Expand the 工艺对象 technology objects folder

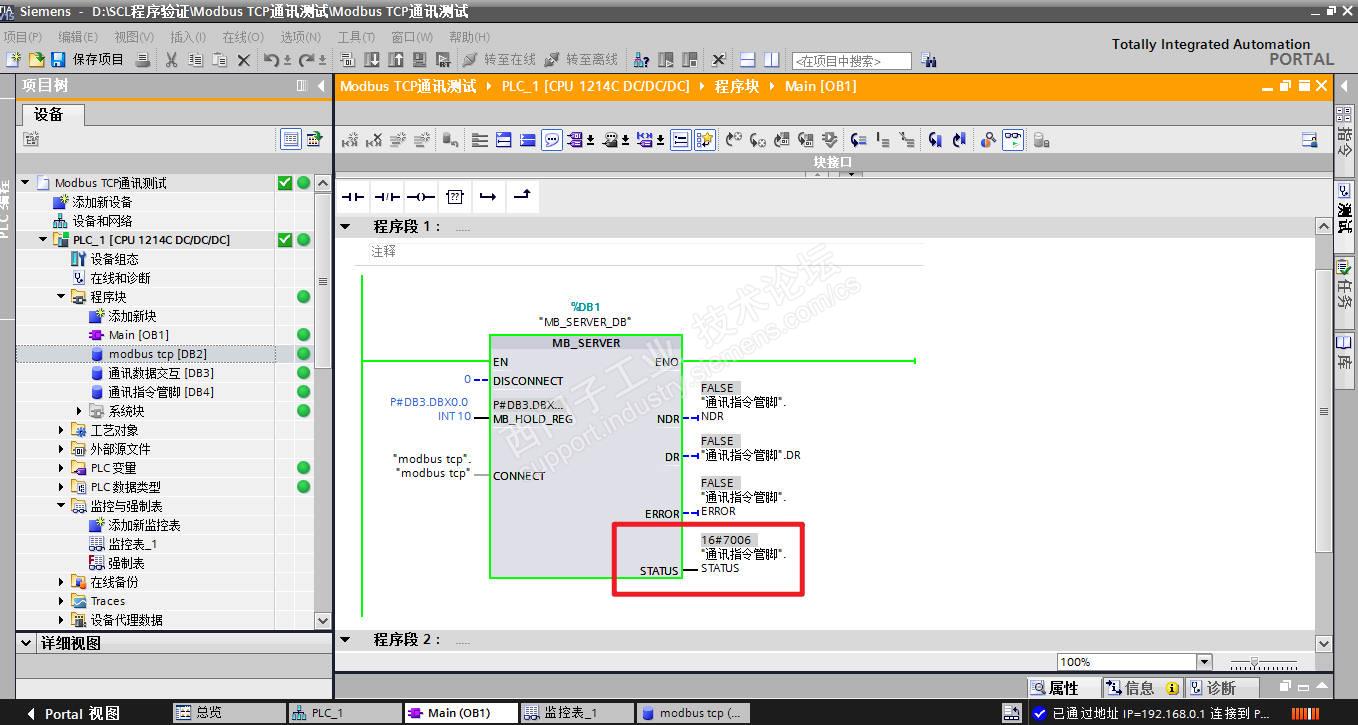pos(61,430)
